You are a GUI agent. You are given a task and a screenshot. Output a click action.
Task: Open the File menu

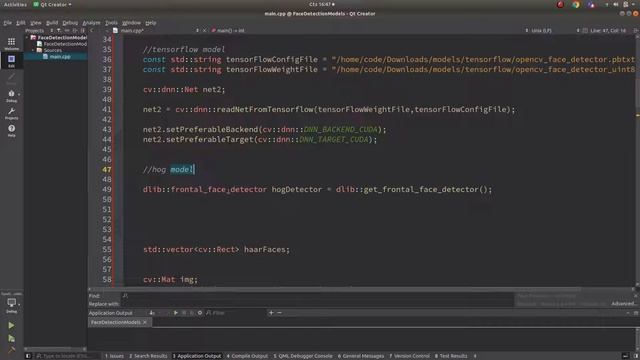[x=7, y=23]
